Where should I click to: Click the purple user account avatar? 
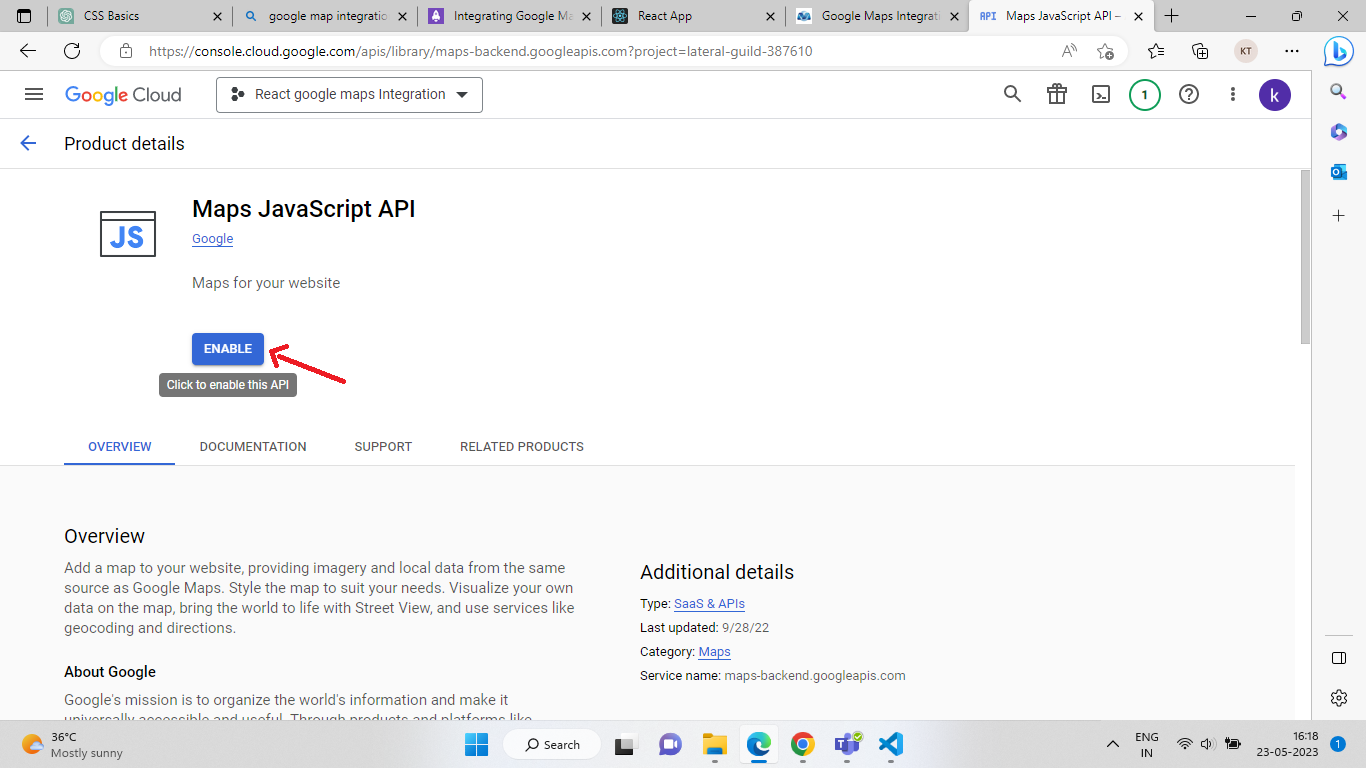(x=1274, y=95)
